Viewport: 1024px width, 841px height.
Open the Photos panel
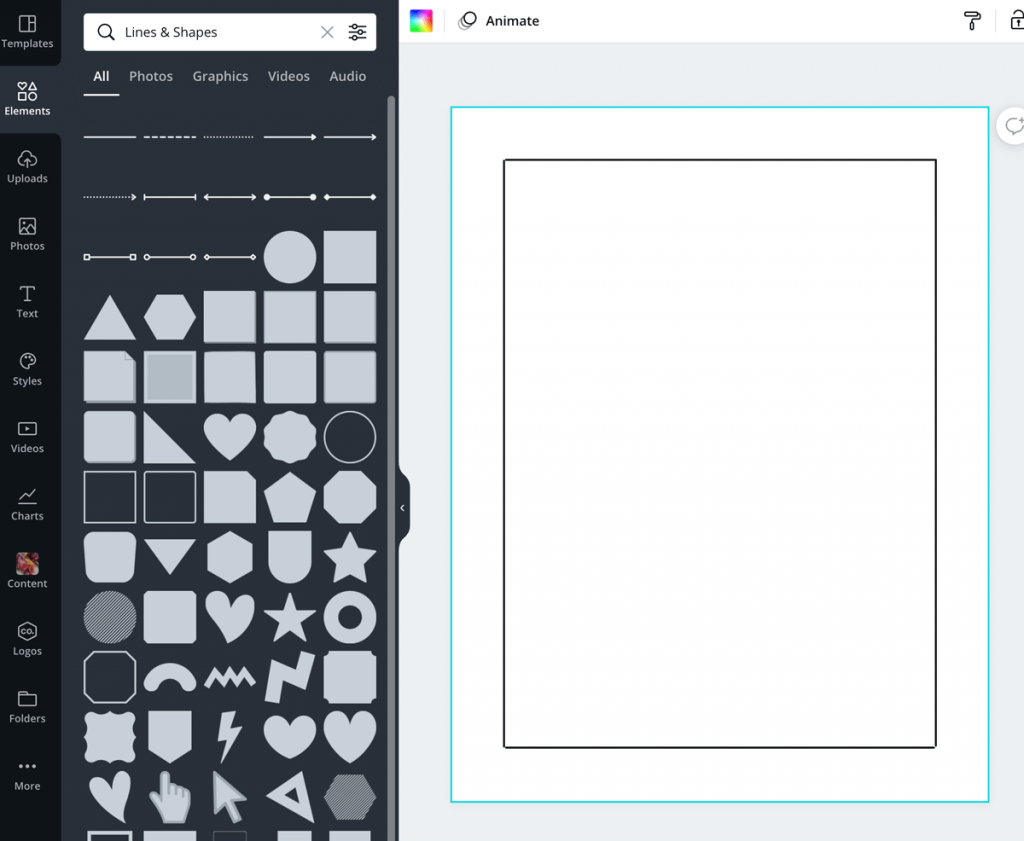pyautogui.click(x=27, y=233)
